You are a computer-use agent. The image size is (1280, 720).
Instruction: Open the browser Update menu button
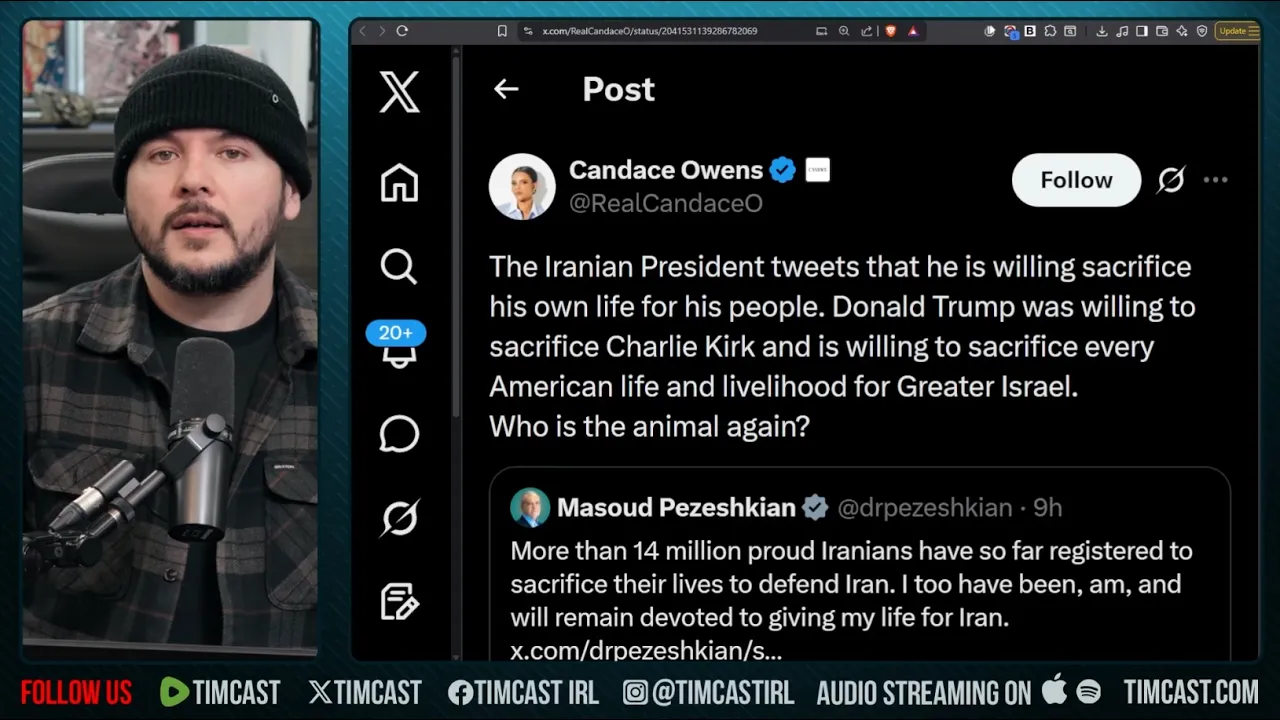tap(1236, 31)
